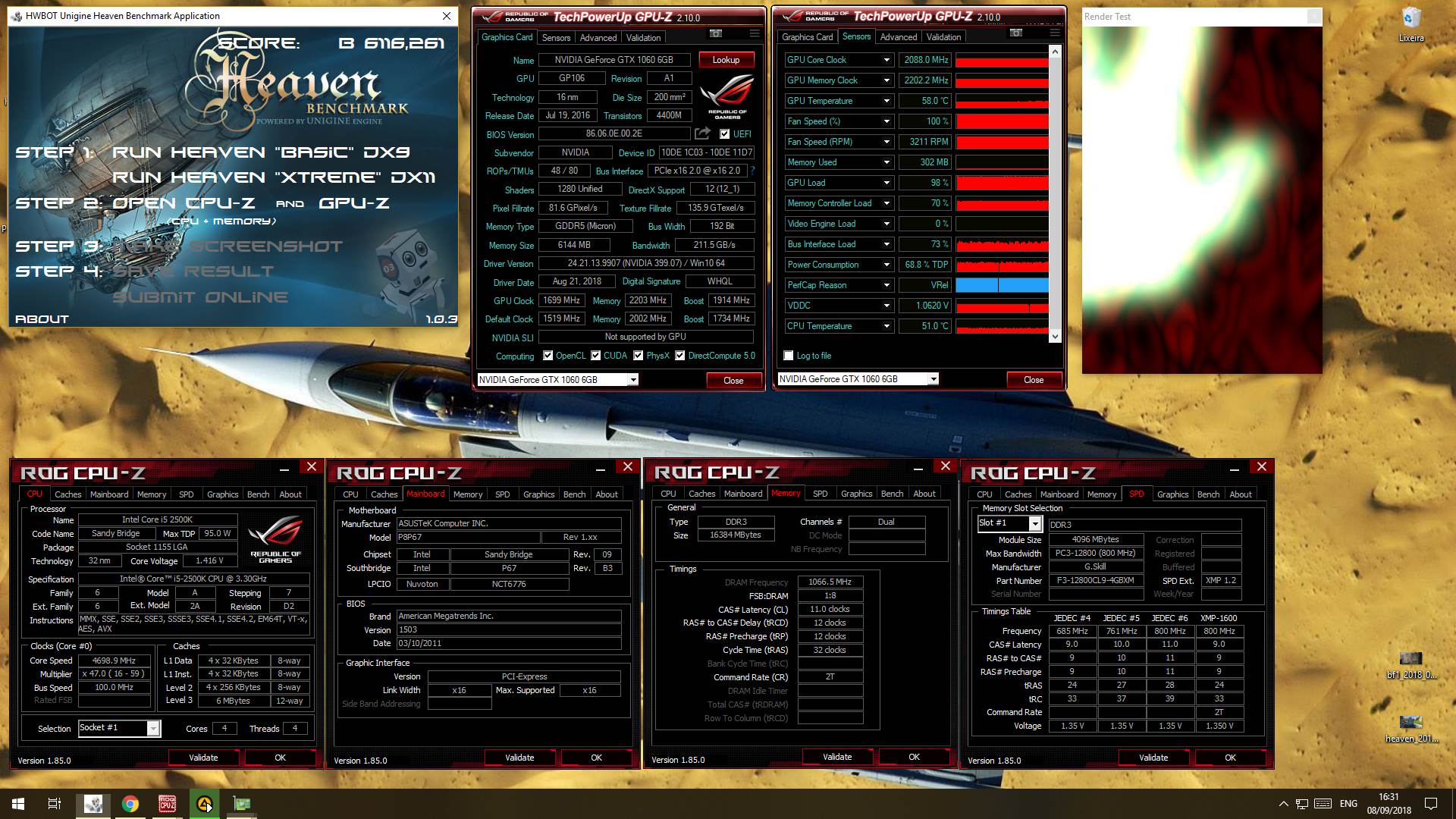The height and width of the screenshot is (819, 1456).
Task: Run Heaven "BASIC" DX9 benchmark
Action: coord(261,152)
